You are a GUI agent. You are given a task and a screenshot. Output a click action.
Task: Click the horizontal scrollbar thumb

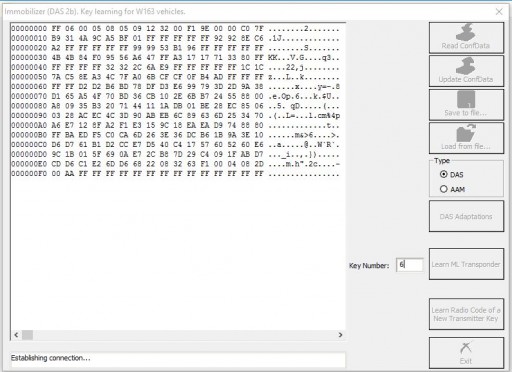point(27,335)
